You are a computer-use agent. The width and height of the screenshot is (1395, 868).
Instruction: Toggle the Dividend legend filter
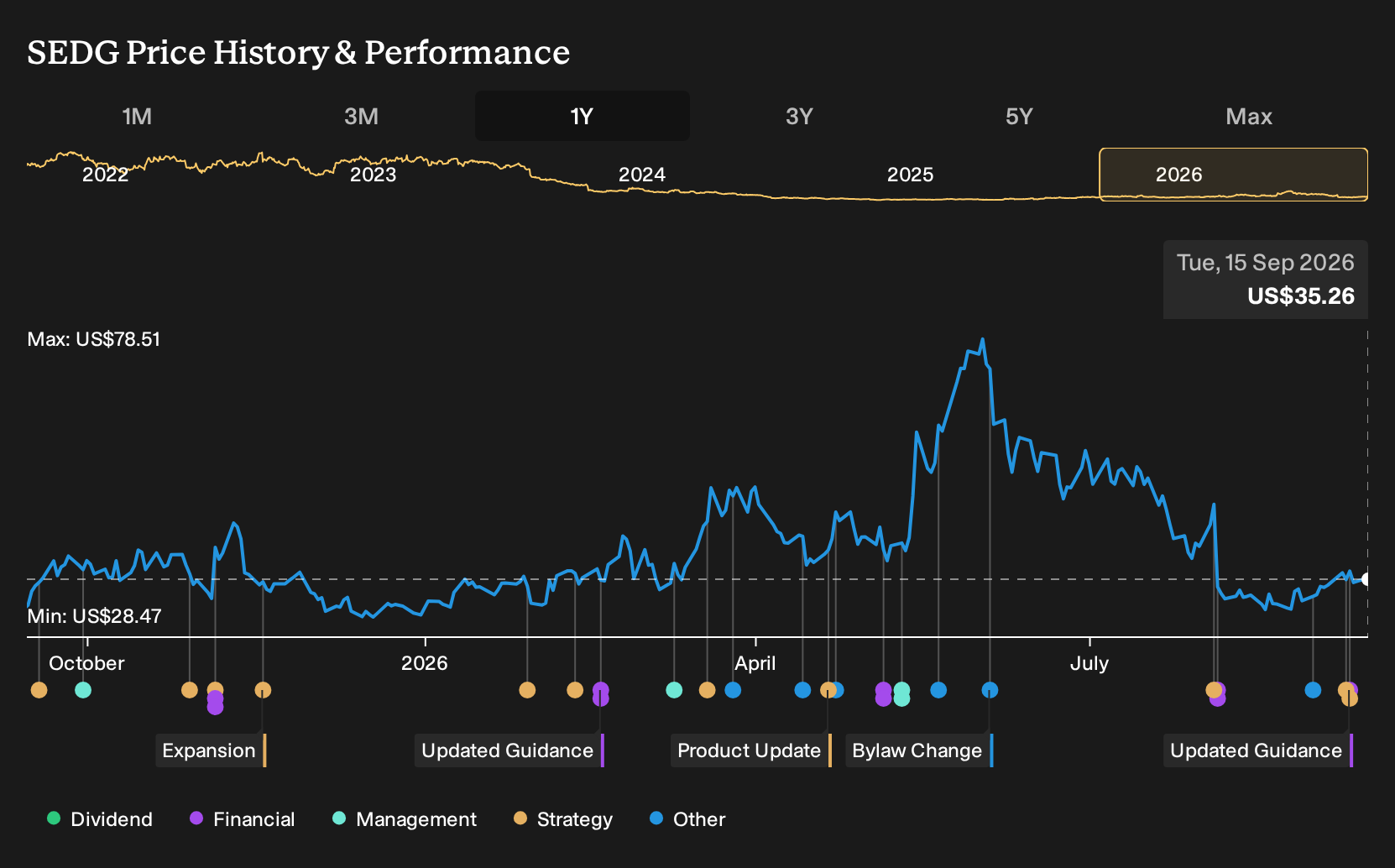(100, 819)
